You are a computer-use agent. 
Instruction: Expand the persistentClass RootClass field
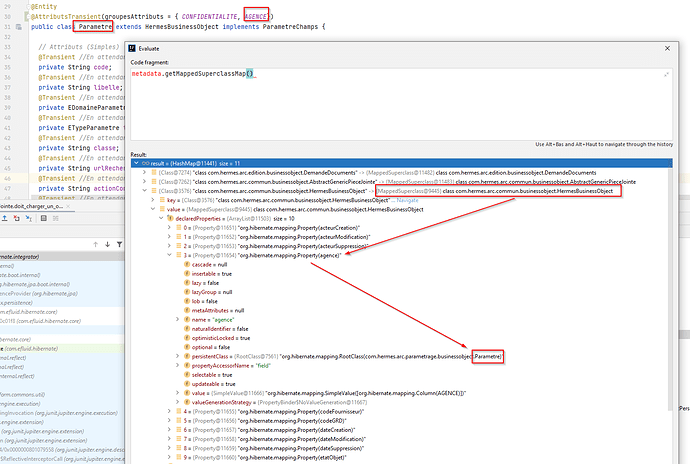178,356
